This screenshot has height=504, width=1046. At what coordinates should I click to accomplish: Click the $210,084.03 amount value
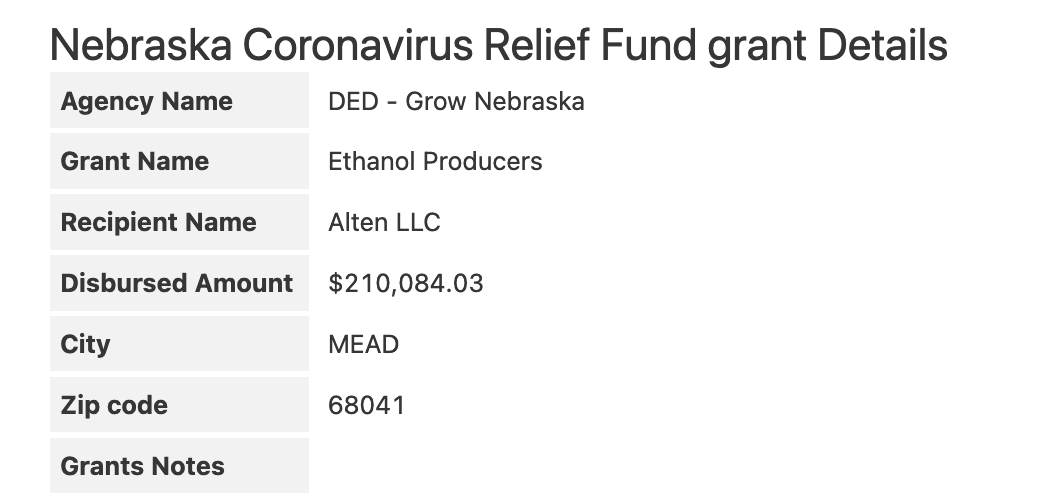click(406, 283)
